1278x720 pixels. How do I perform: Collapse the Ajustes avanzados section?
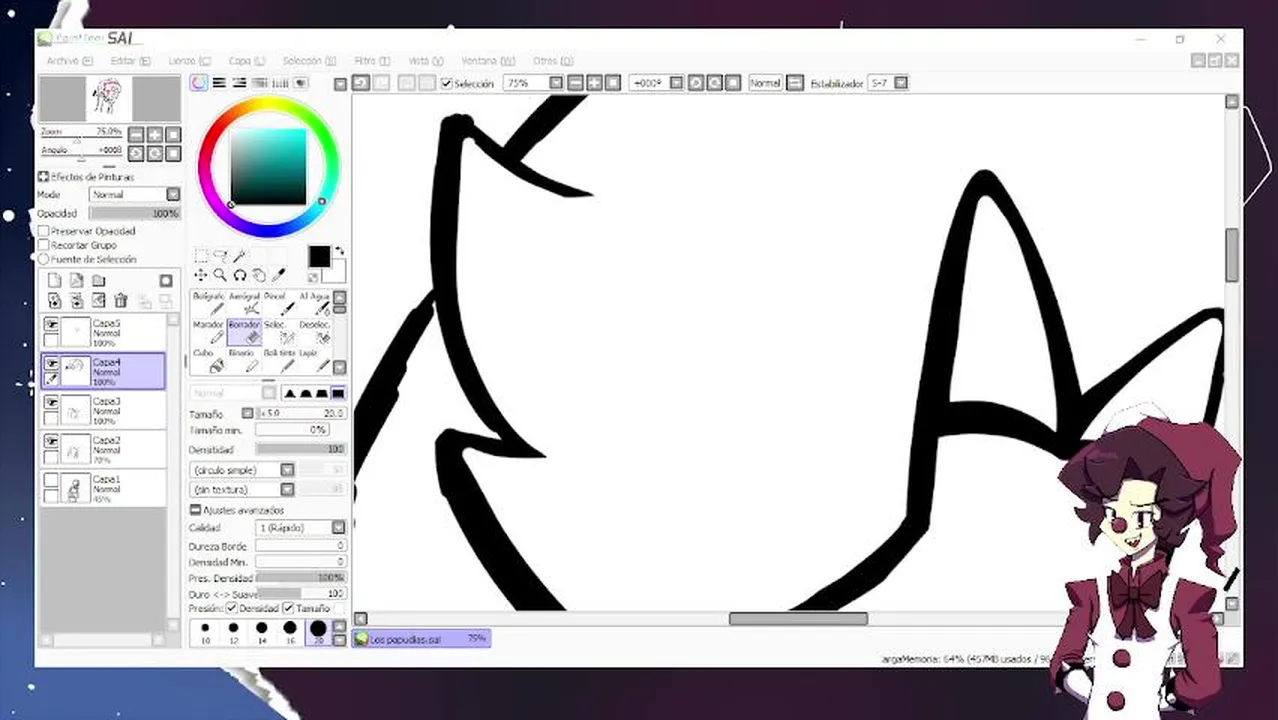pos(195,510)
